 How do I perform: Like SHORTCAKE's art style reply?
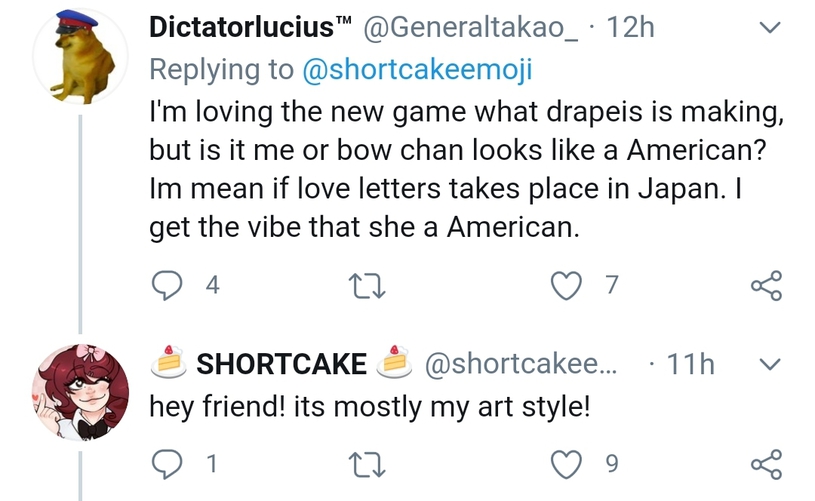(568, 464)
